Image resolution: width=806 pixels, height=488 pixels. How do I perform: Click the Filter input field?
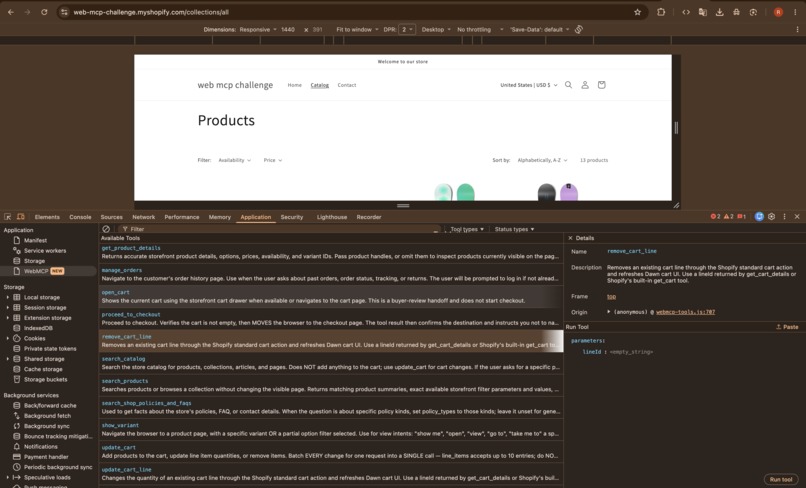coord(280,229)
